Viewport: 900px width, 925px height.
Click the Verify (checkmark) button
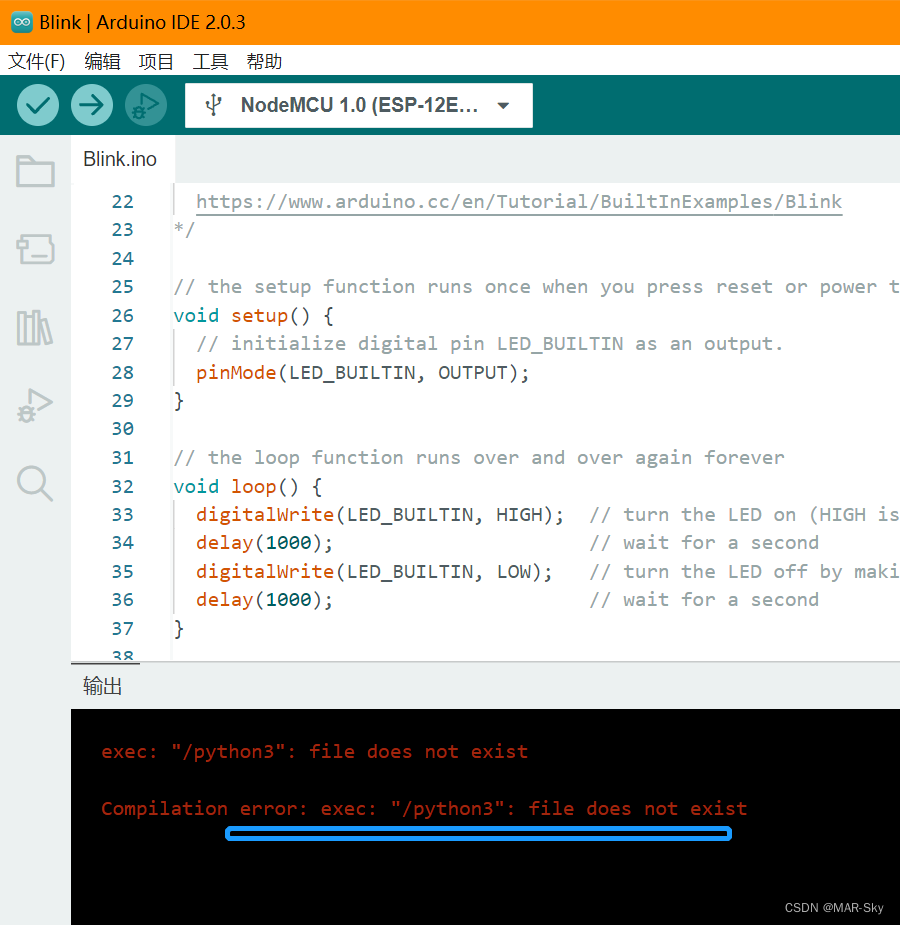tap(38, 105)
